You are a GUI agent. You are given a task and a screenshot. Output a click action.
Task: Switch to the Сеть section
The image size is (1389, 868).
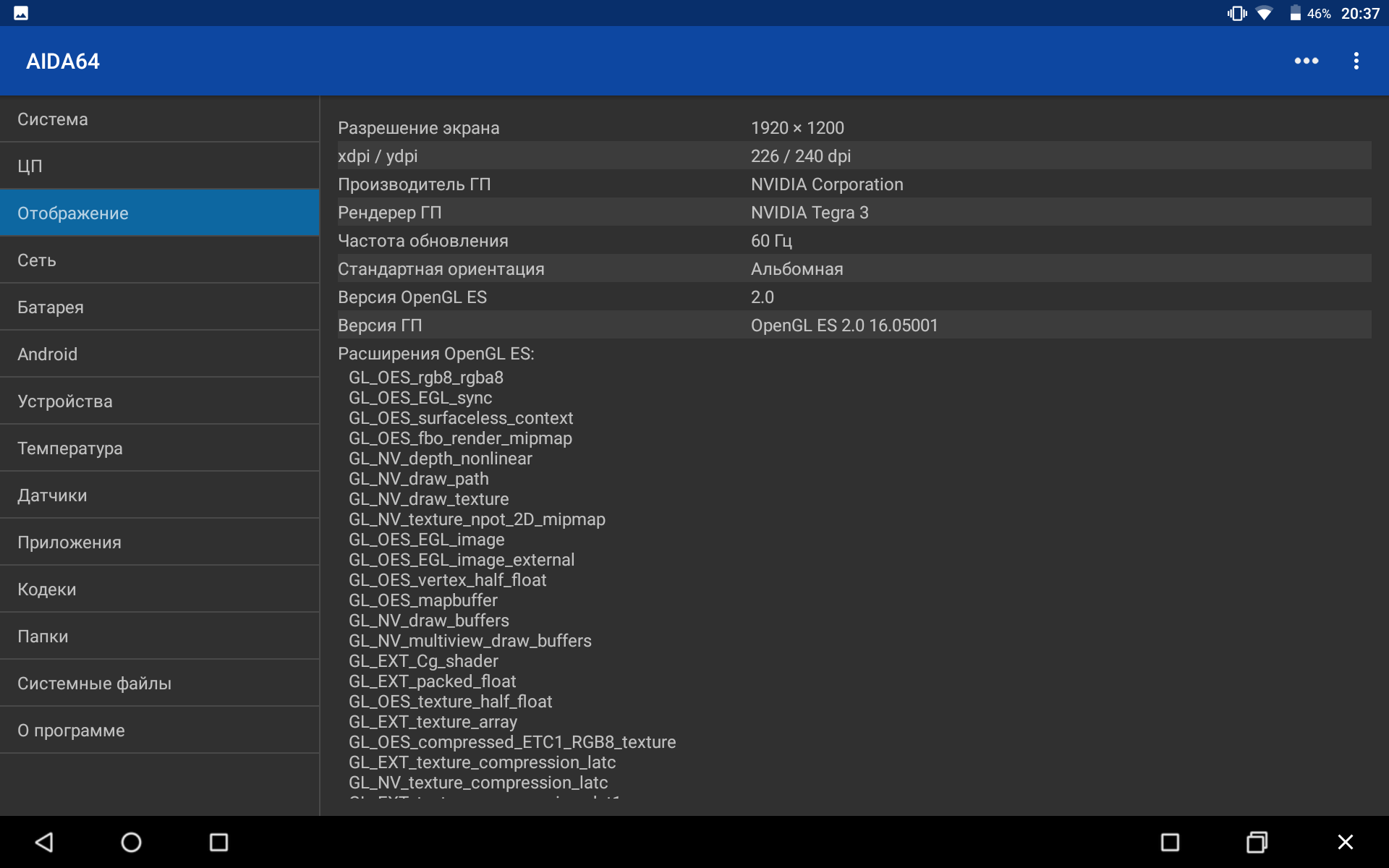click(x=159, y=260)
